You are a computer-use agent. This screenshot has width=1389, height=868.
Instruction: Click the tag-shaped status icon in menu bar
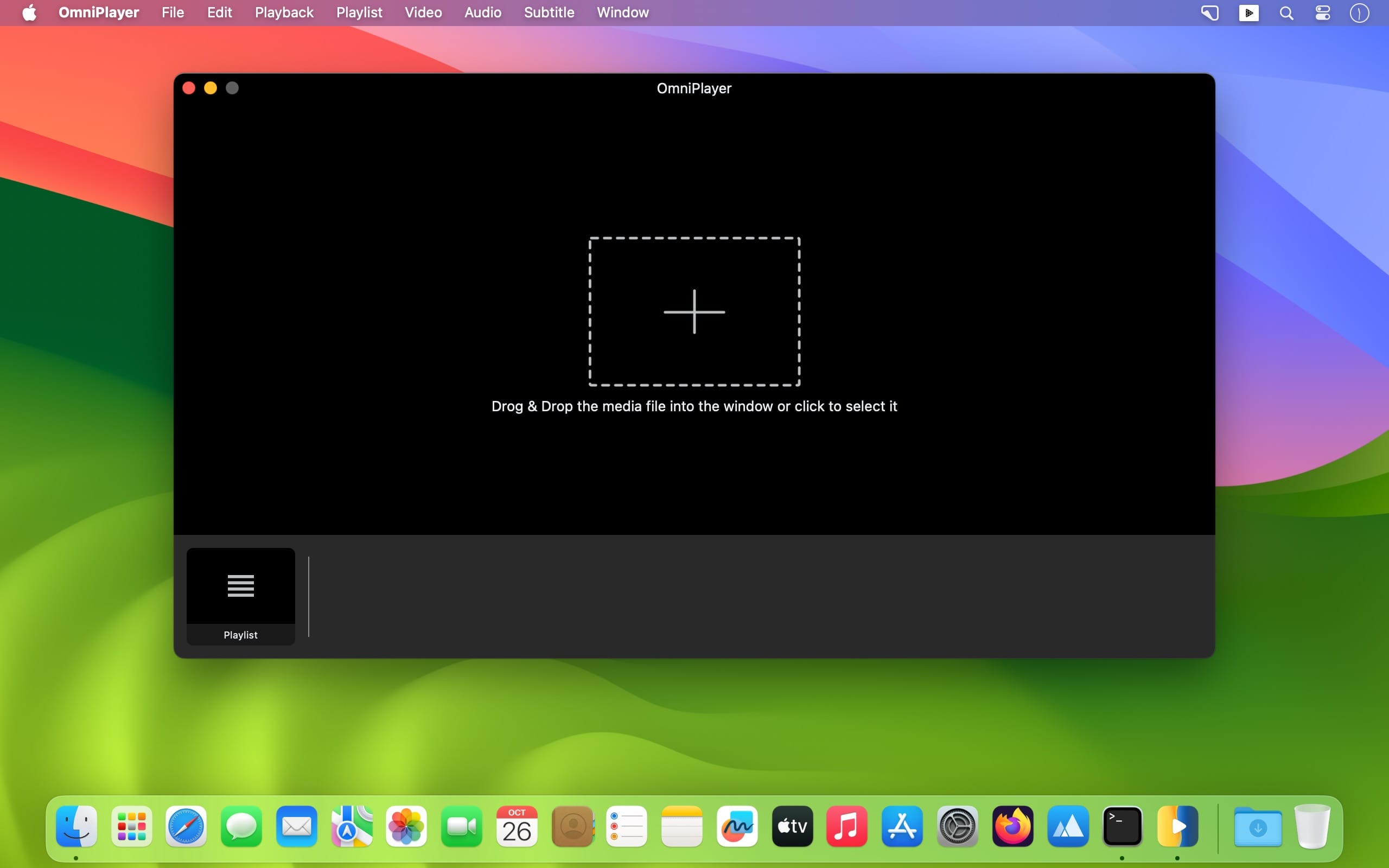[x=1210, y=12]
